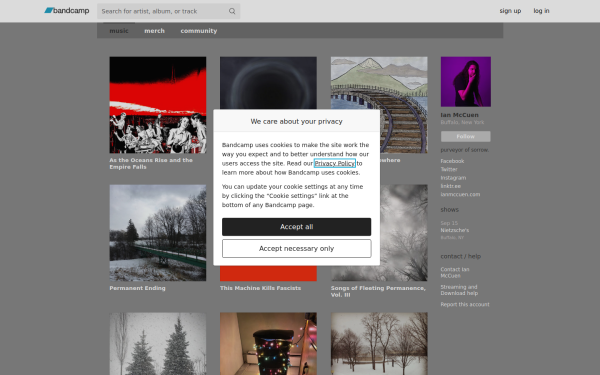Click the album title As the Oceans Rise and the Empire Falls
The height and width of the screenshot is (375, 600).
[x=151, y=163]
